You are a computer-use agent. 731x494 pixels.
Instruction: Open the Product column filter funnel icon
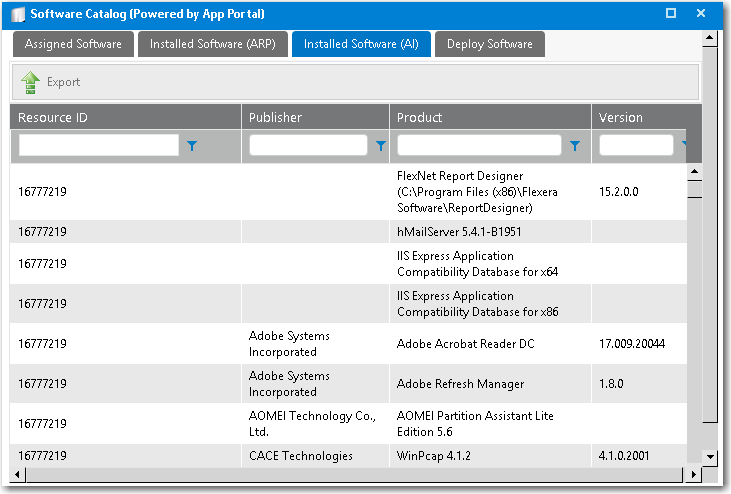[x=574, y=146]
